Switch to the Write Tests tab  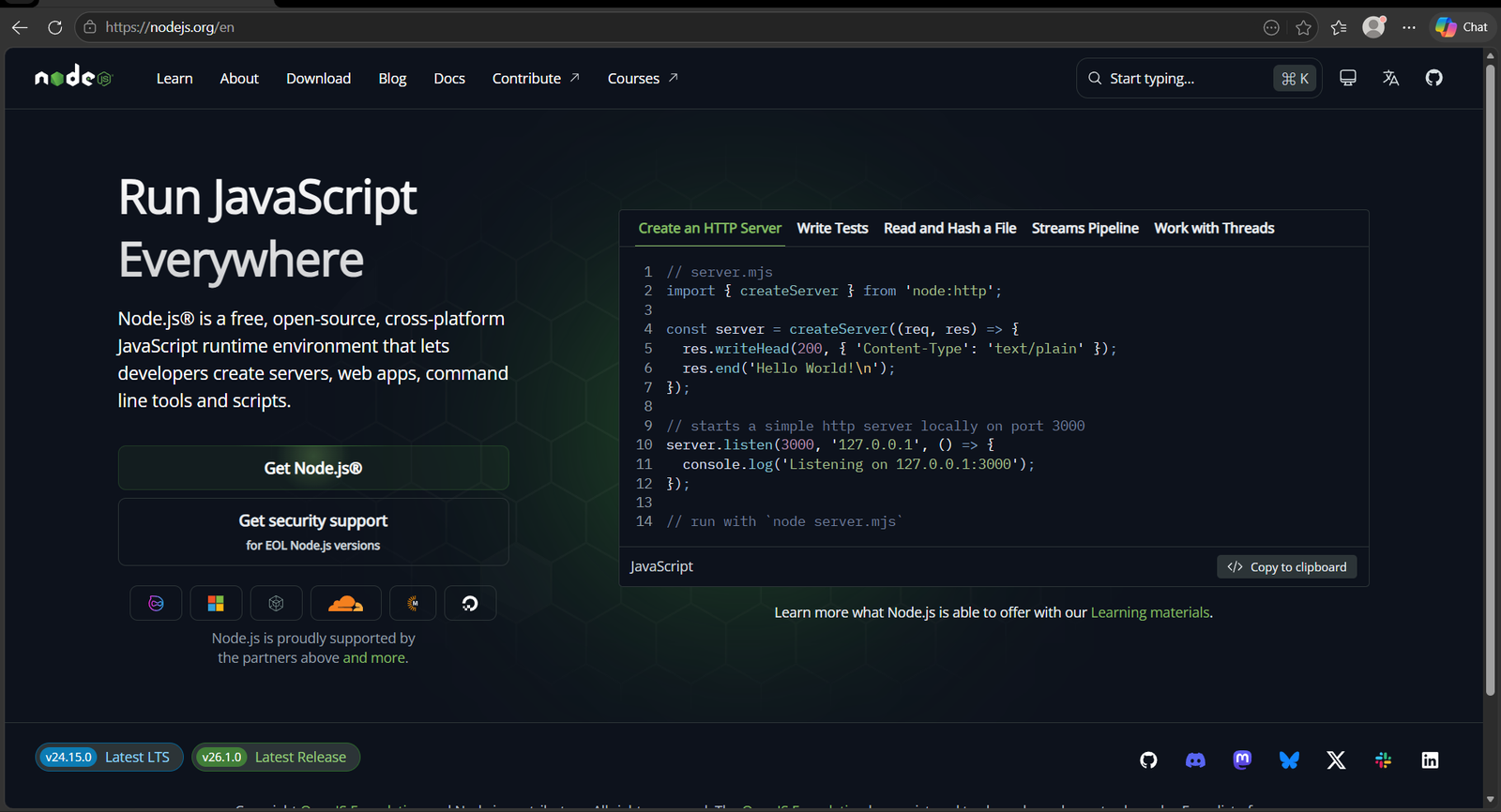(832, 228)
